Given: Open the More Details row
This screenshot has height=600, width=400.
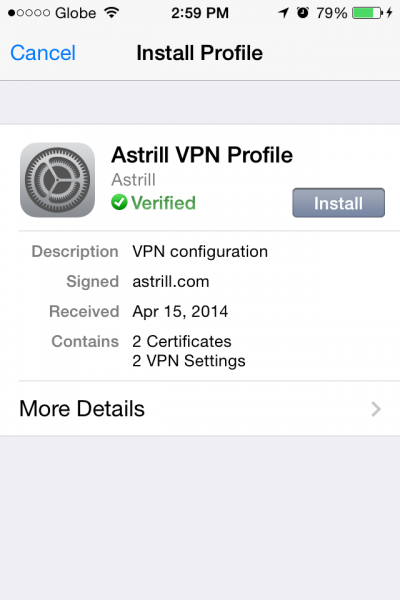Looking at the screenshot, I should (200, 408).
